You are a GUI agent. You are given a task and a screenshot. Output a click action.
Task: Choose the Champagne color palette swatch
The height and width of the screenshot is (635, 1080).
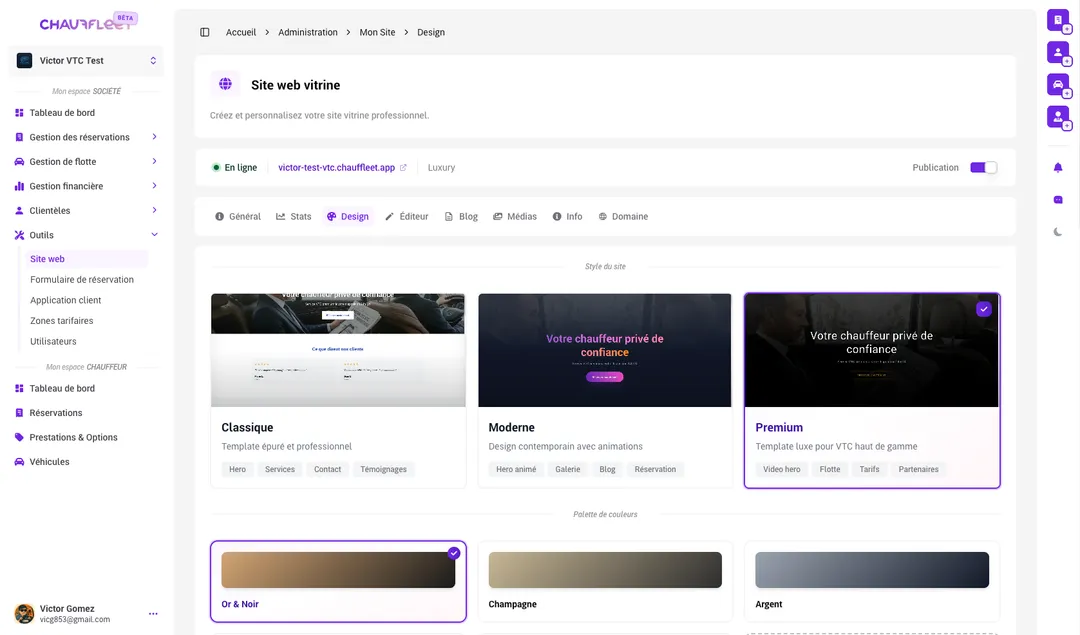(605, 570)
